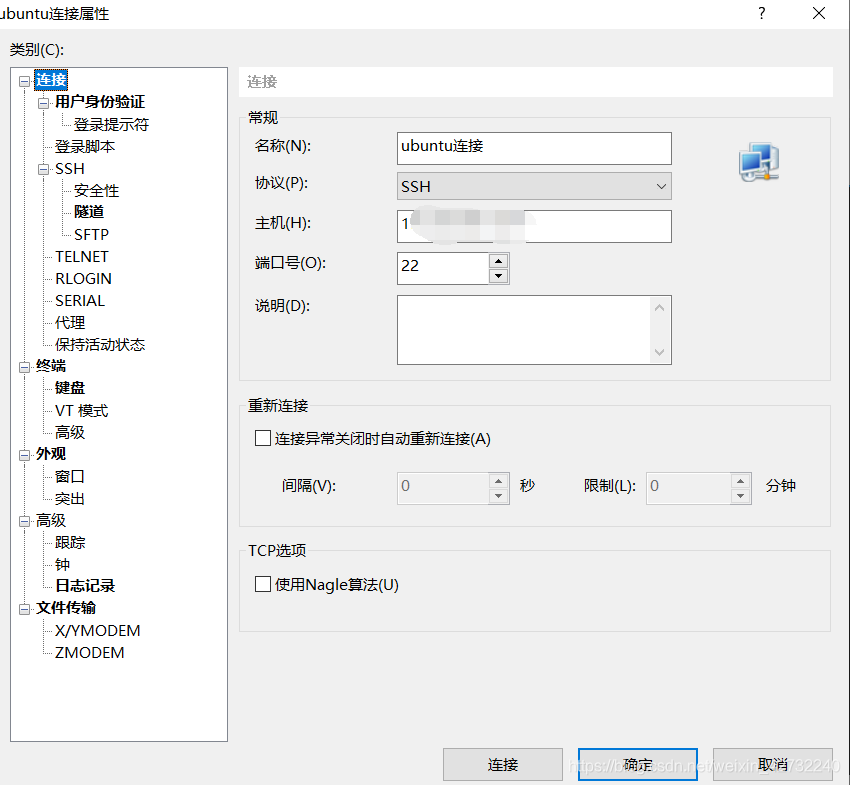Open 代理 proxy settings
Image resolution: width=850 pixels, height=785 pixels.
tap(70, 323)
